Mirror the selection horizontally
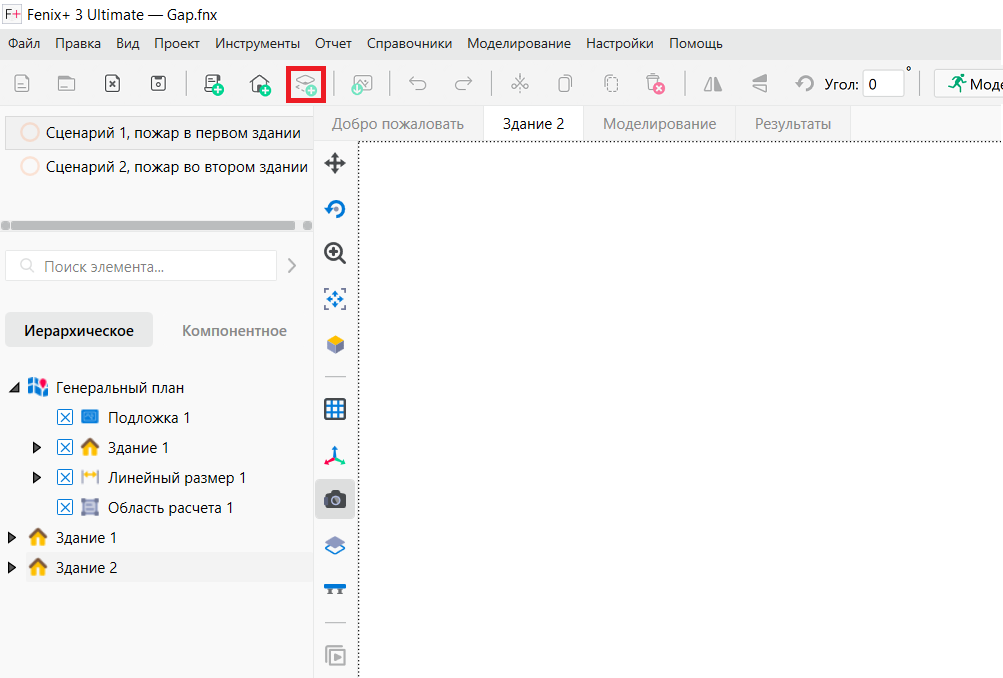The height and width of the screenshot is (678, 1003). tap(713, 84)
